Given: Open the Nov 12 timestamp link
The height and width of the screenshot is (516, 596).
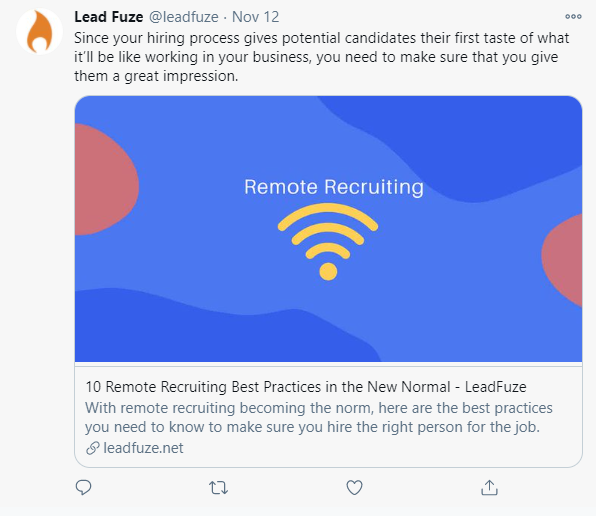Looking at the screenshot, I should click(255, 17).
